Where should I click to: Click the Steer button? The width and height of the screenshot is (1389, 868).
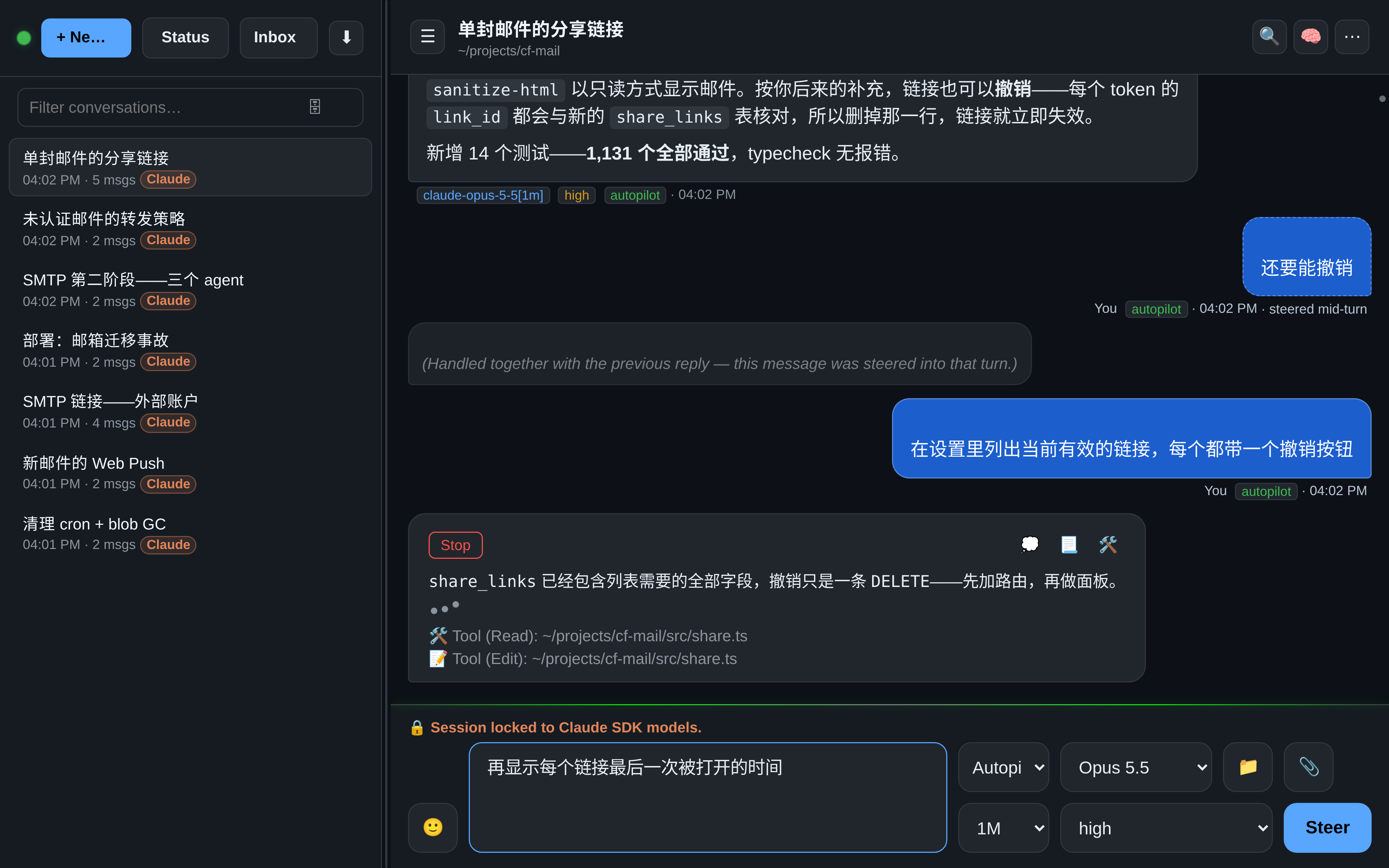coord(1328,827)
